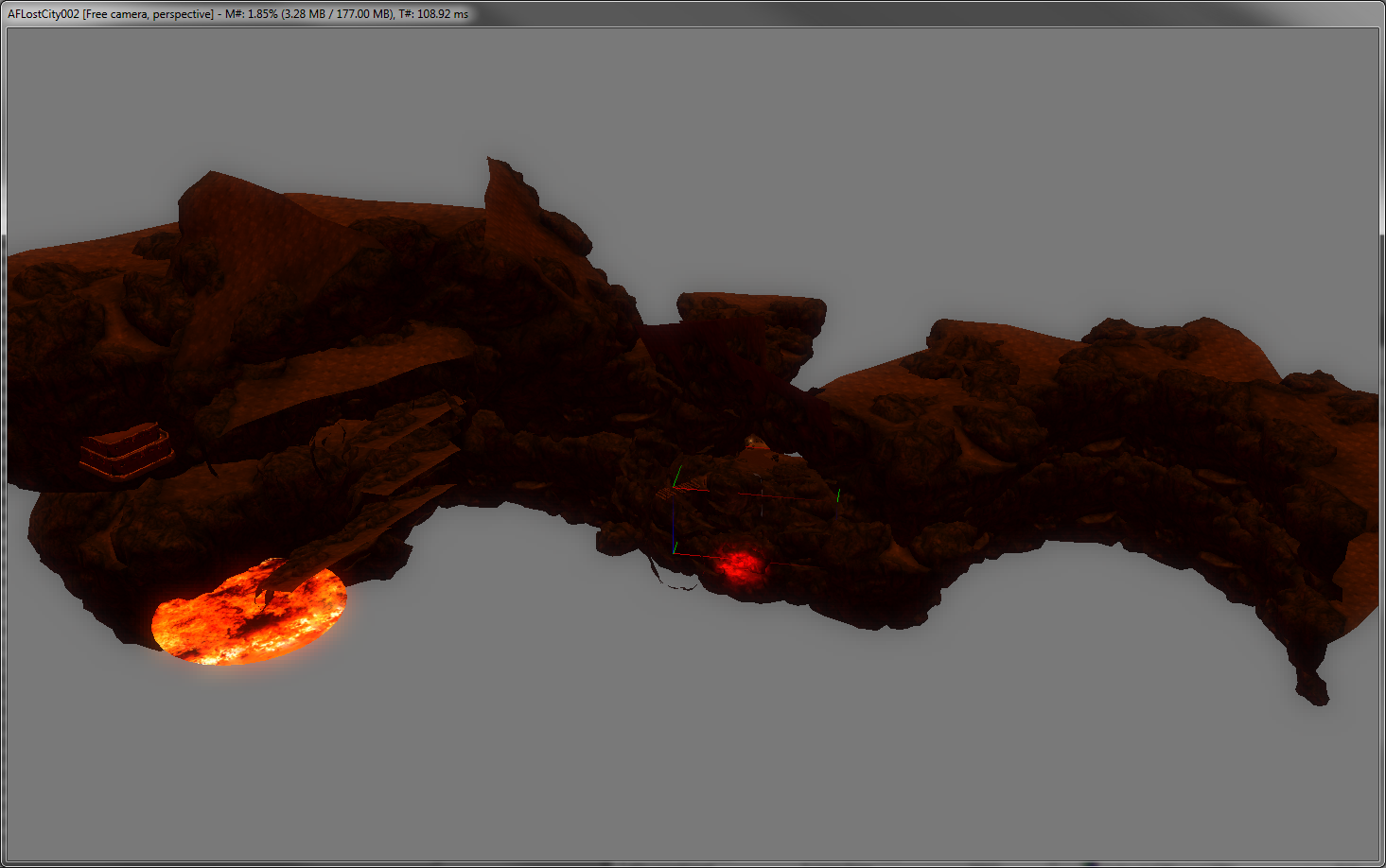Select the glowing orange lava pool object
Screen dimensions: 1386x868
[x=248, y=613]
